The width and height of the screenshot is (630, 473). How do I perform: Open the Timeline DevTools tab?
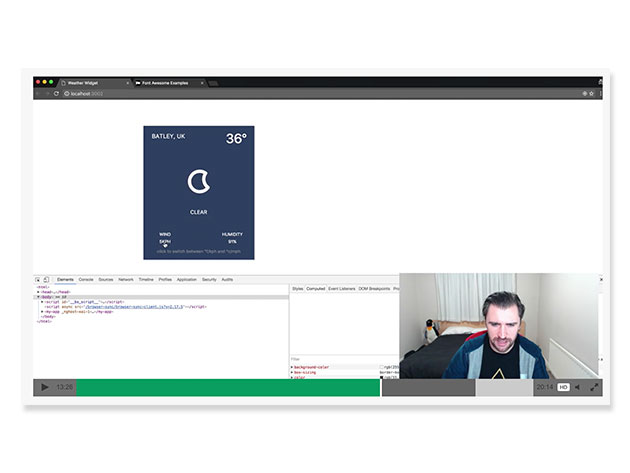point(146,279)
